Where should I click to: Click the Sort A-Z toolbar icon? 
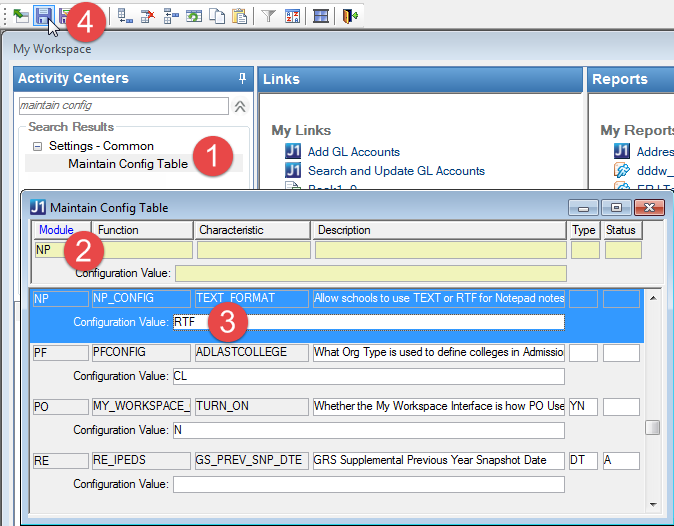[x=292, y=16]
